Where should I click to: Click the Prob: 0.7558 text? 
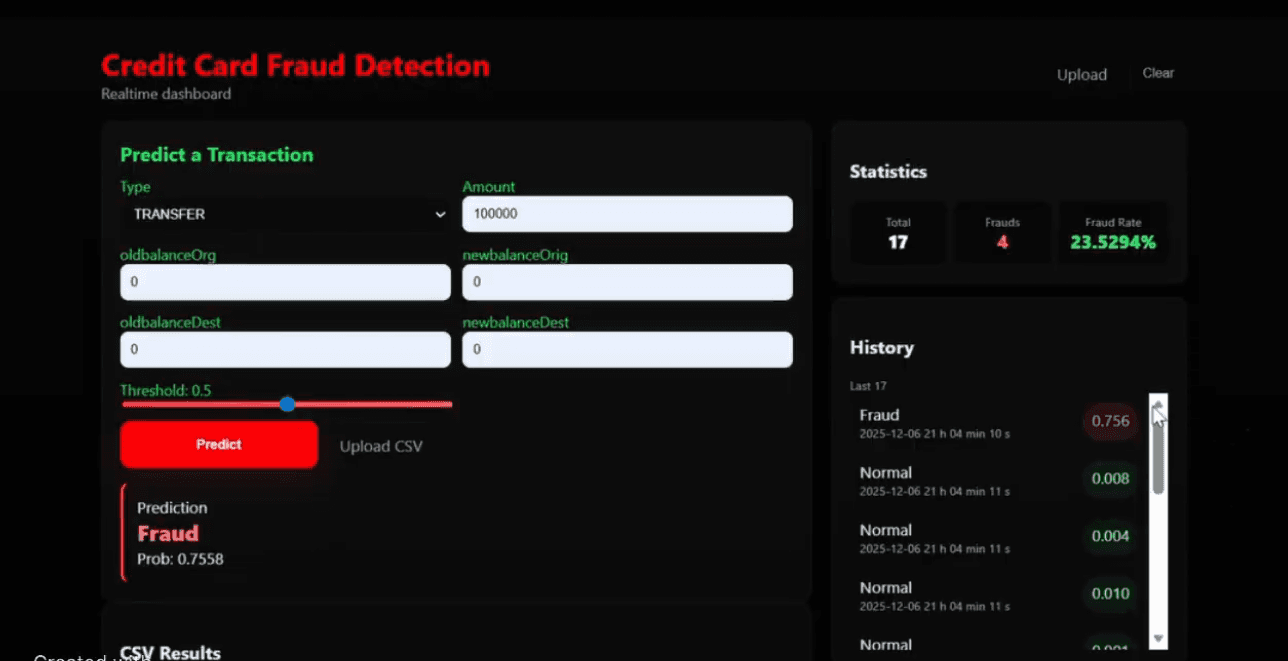tap(180, 559)
